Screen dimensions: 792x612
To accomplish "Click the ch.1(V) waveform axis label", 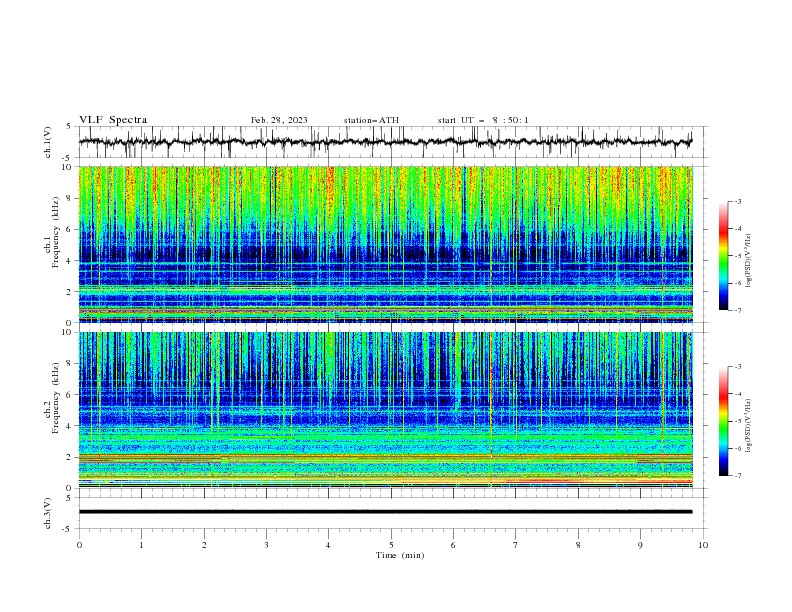I will [48, 142].
